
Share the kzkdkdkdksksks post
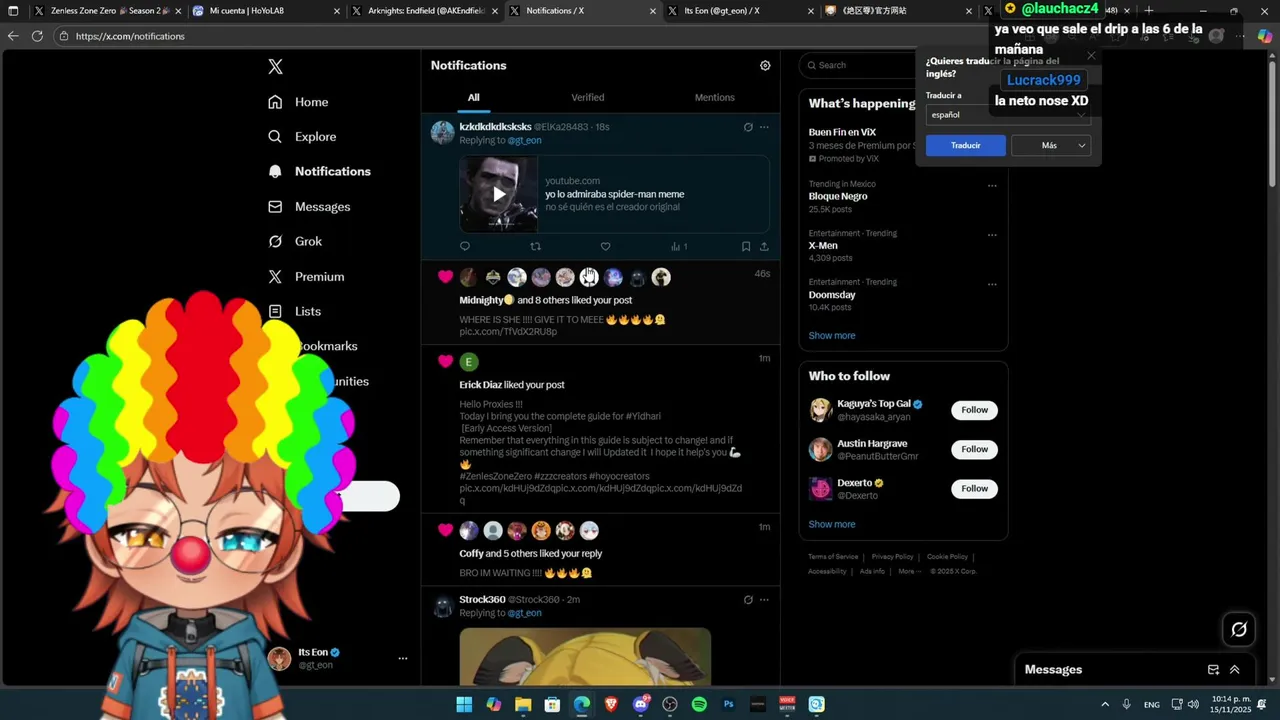click(764, 246)
